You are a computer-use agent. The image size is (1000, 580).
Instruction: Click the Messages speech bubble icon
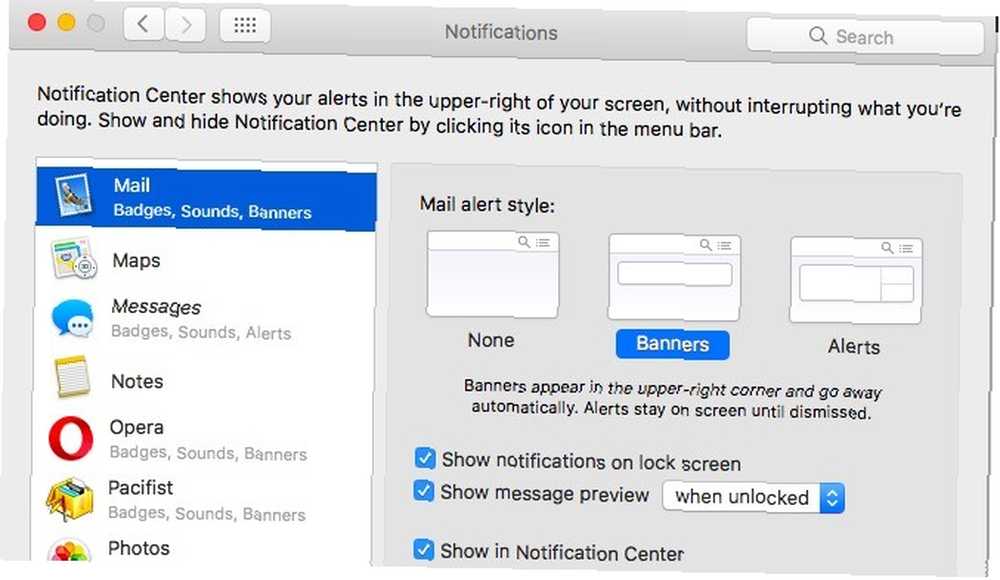(x=73, y=317)
